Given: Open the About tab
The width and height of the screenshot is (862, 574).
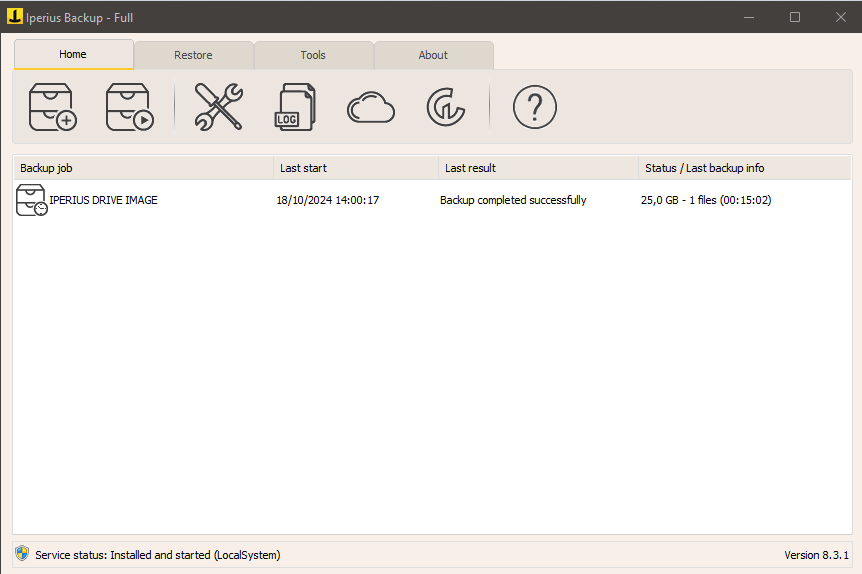Looking at the screenshot, I should 433,55.
